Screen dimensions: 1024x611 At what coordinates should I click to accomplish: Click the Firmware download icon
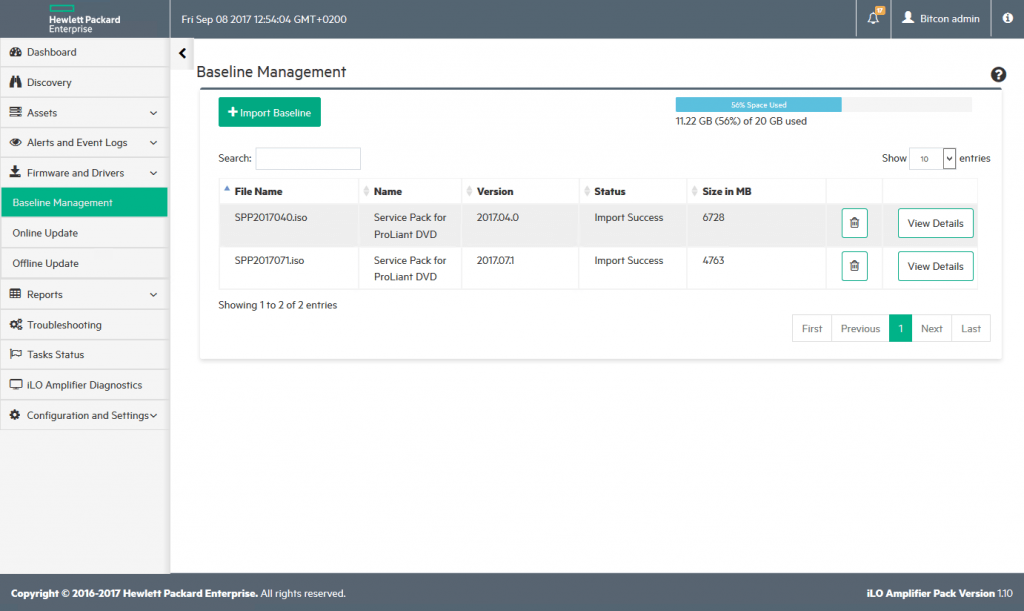point(15,172)
